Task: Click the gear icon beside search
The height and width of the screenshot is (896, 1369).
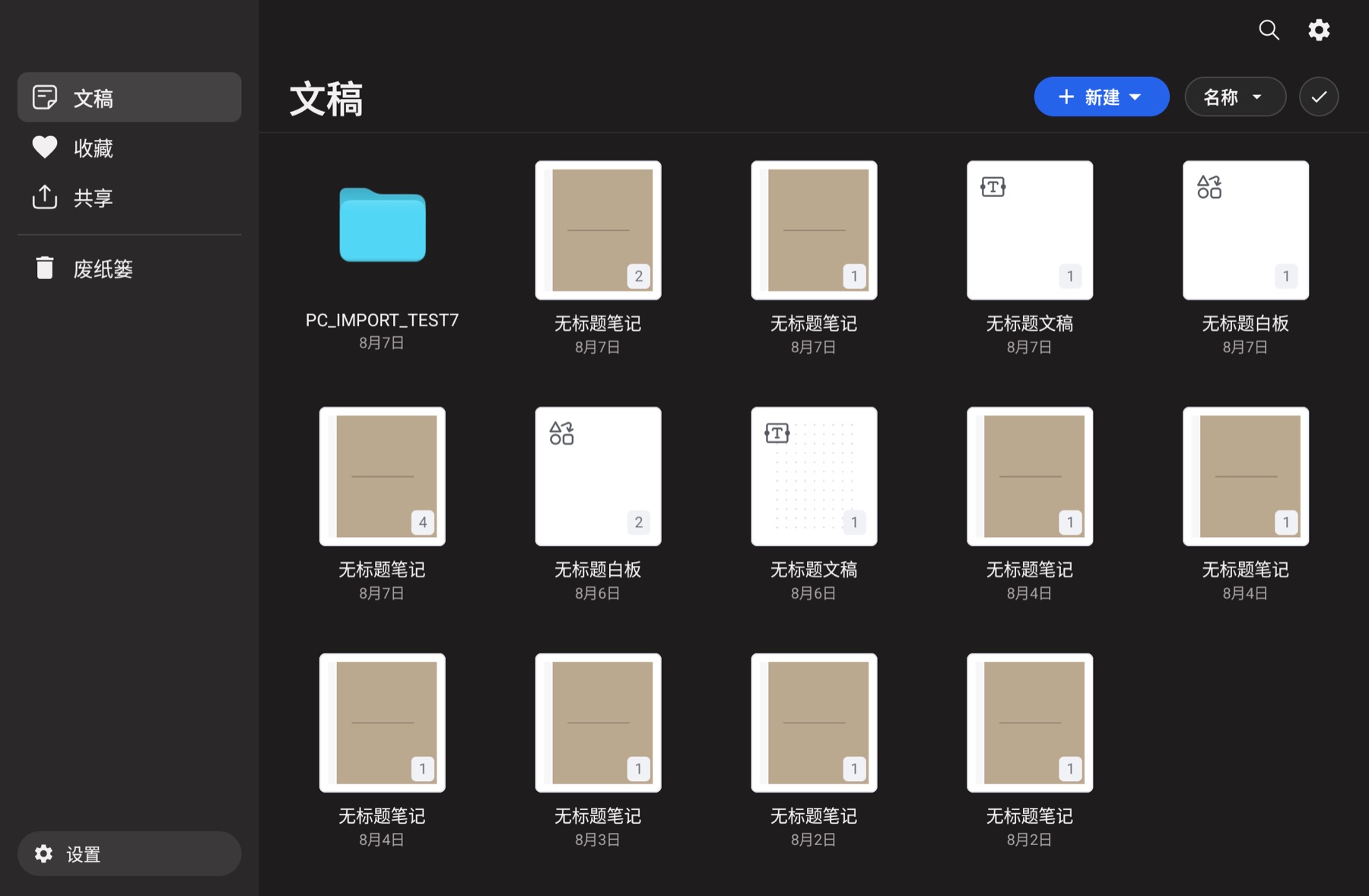Action: (1319, 30)
